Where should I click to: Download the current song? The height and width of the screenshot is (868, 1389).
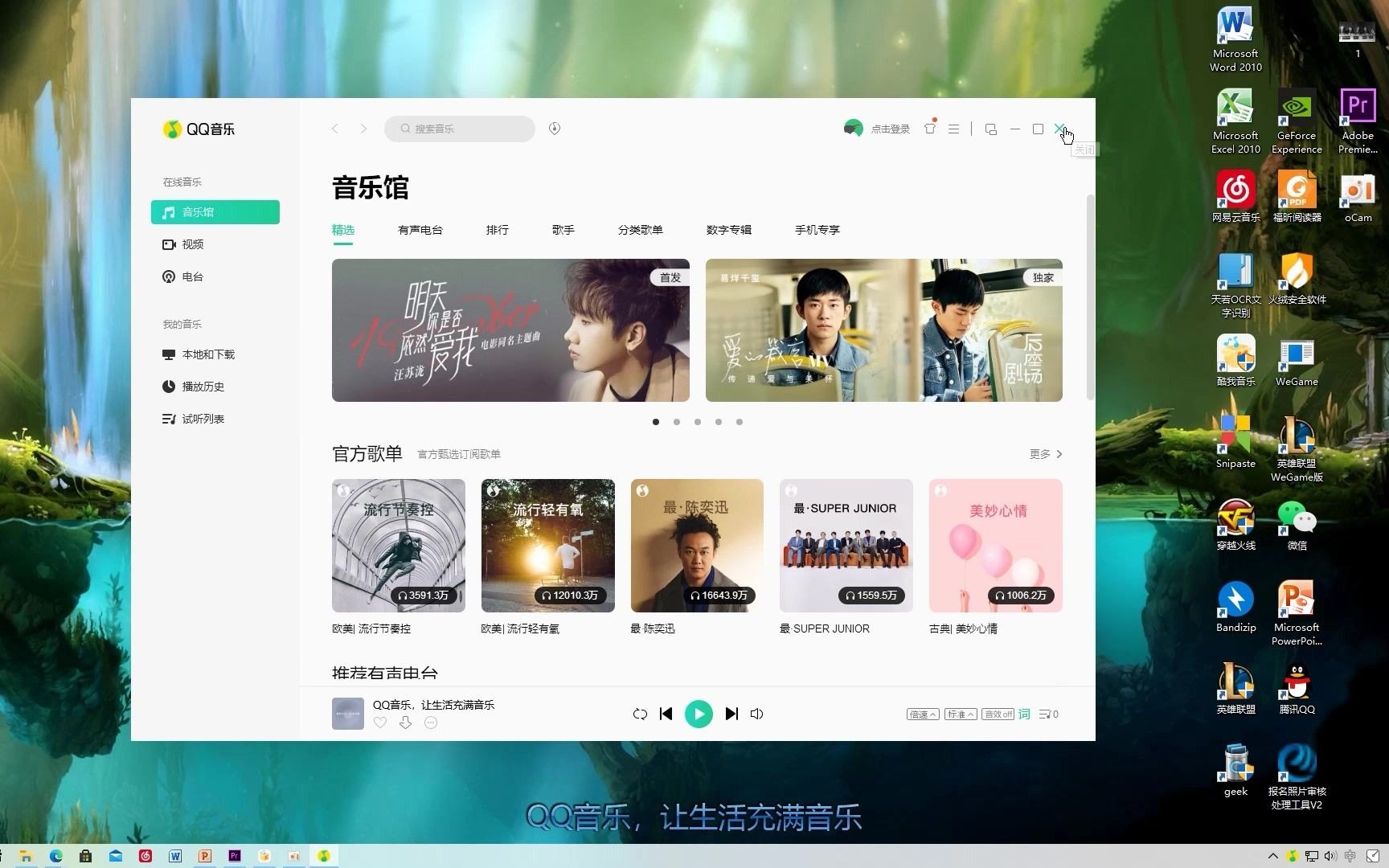[x=405, y=723]
